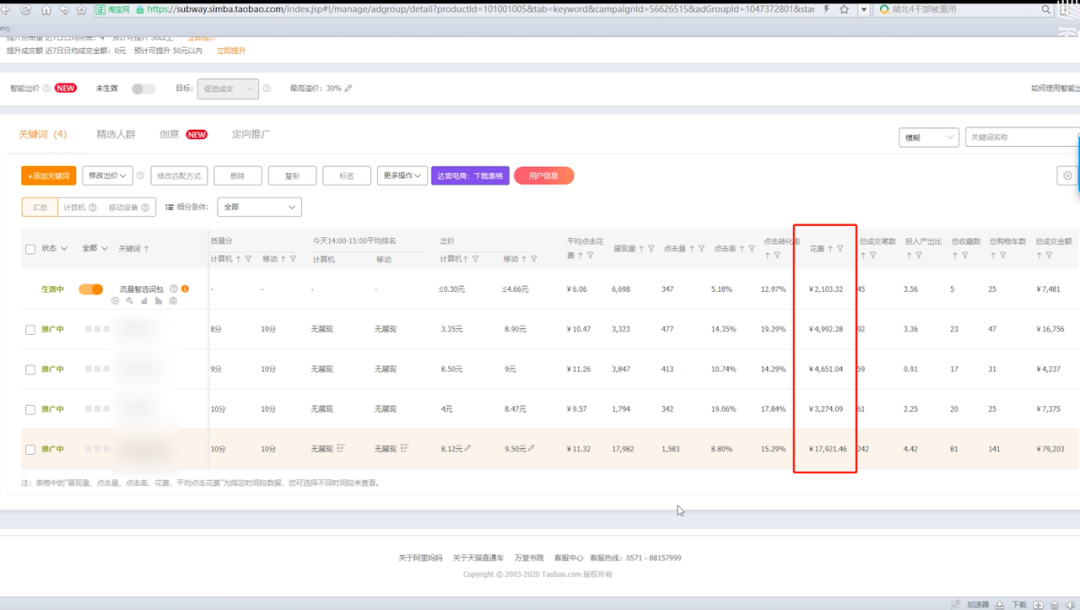Edit 9.50元 mobile bid pencil icon

click(531, 448)
